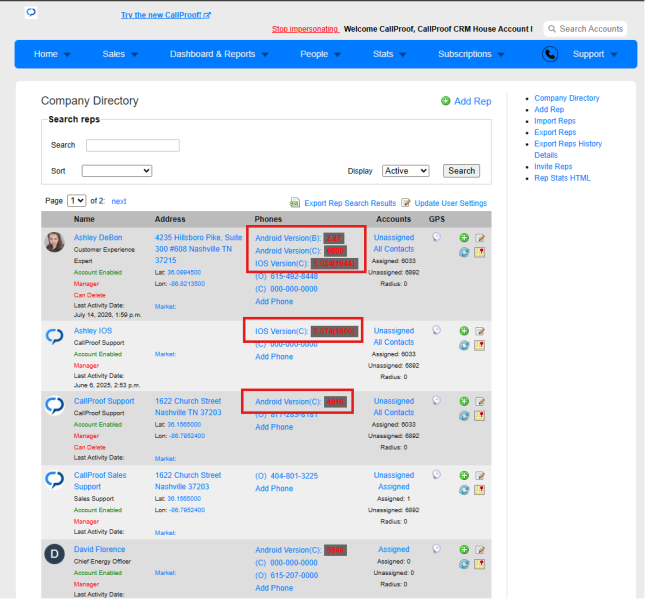645x599 pixels.
Task: Click the CallProof logo icon at top left
Action: pos(31,12)
